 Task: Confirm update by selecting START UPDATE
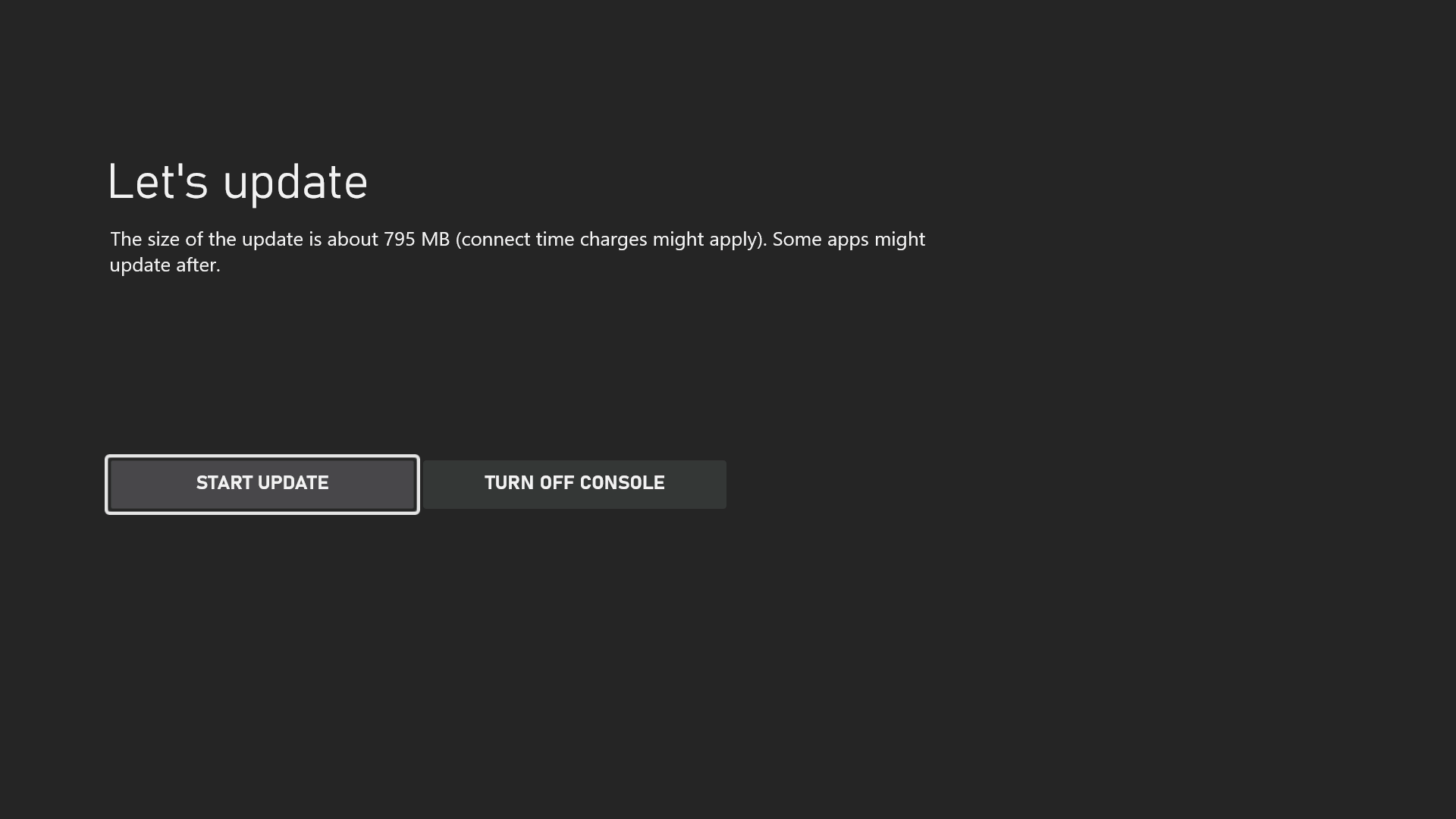point(262,485)
